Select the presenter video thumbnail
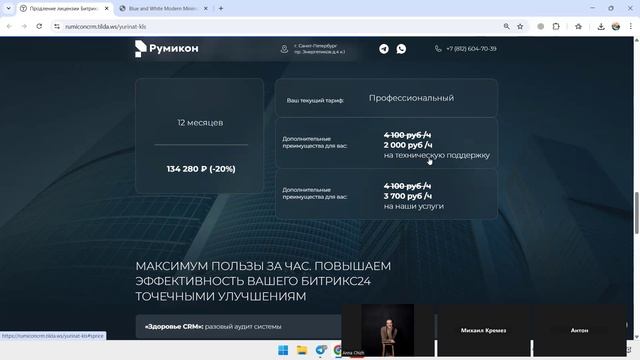The image size is (640, 360). [388, 330]
